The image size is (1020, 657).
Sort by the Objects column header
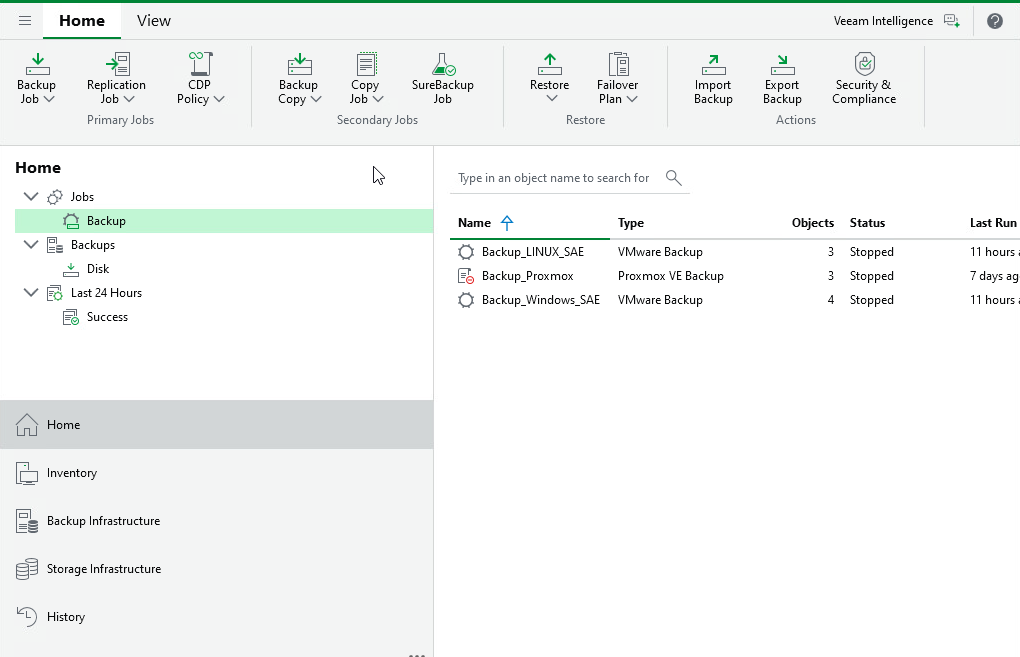[x=812, y=223]
